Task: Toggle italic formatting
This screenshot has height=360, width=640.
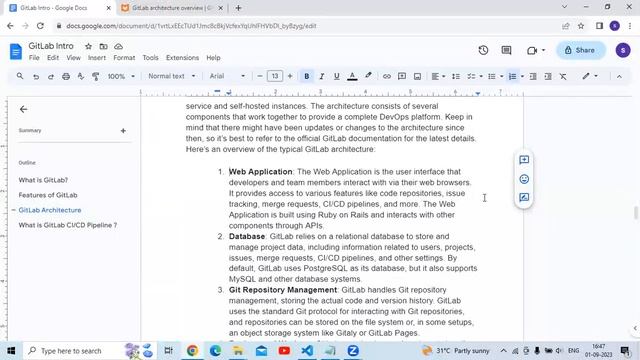Action: click(x=322, y=76)
